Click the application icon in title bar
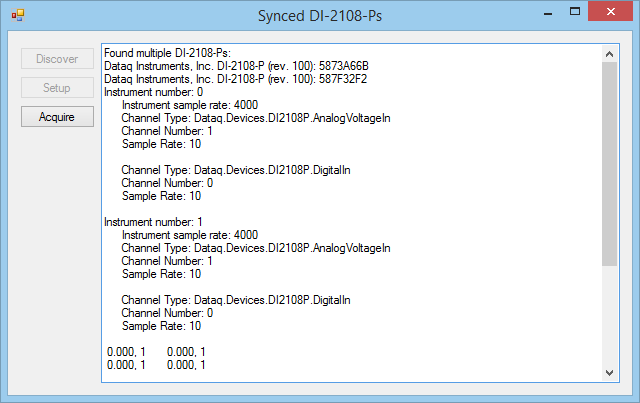This screenshot has height=403, width=640. tap(18, 16)
